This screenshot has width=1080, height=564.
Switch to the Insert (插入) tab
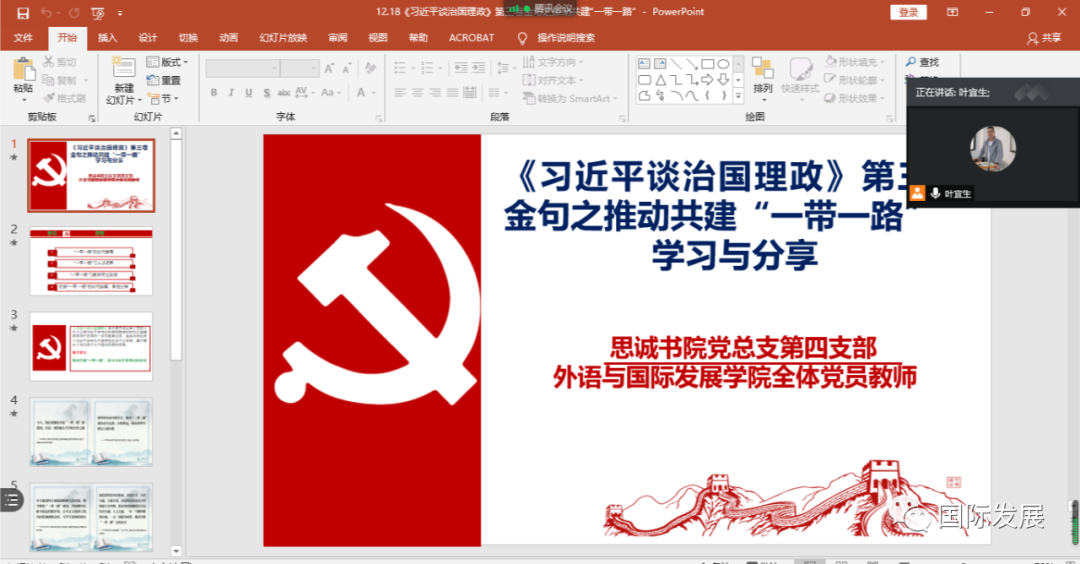point(107,38)
